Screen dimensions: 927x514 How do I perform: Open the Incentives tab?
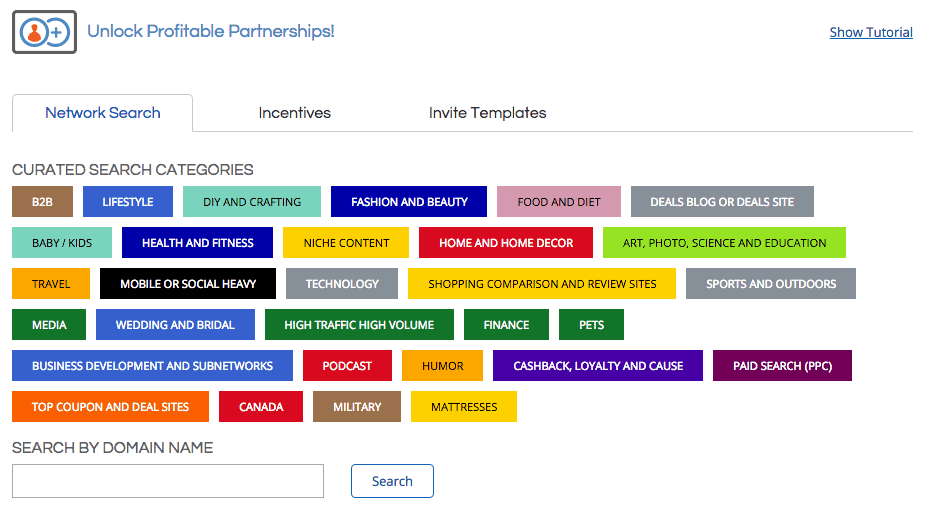click(x=294, y=113)
